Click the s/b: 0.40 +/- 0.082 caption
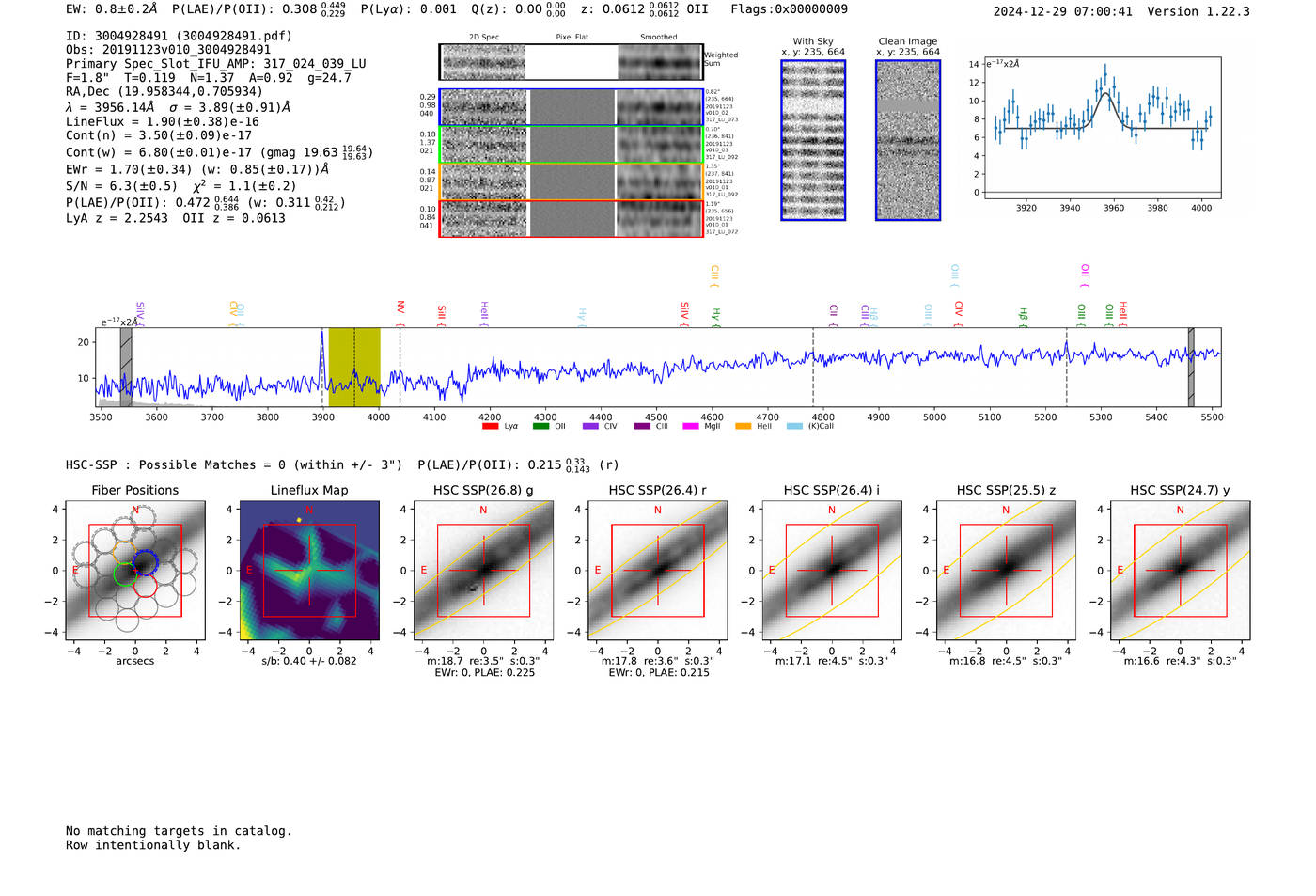1316x896 pixels. [309, 661]
